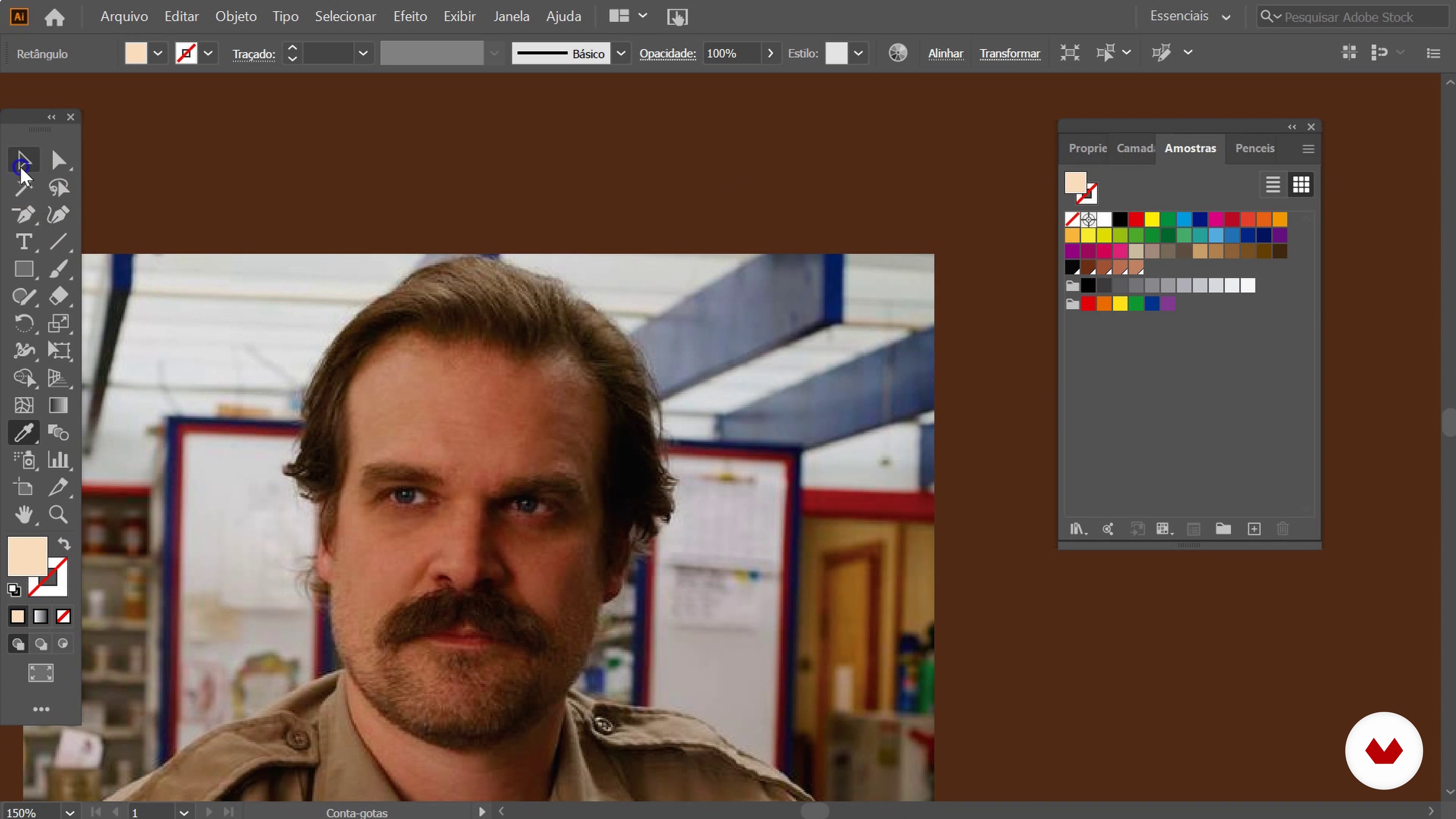The width and height of the screenshot is (1456, 819).
Task: Switch to the Penceis tab
Action: point(1255,149)
